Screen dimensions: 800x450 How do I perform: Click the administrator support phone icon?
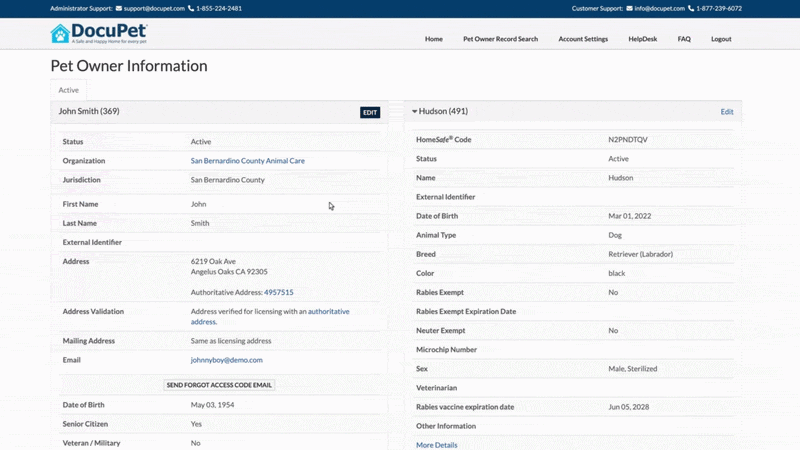click(191, 8)
